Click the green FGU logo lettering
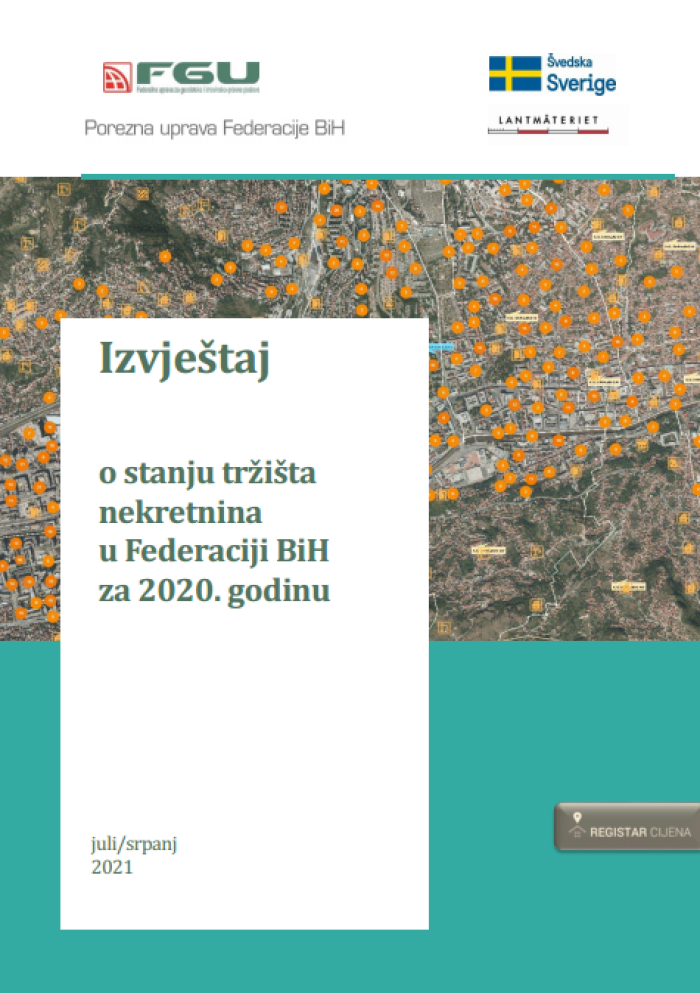Image resolution: width=700 pixels, height=993 pixels. point(198,72)
